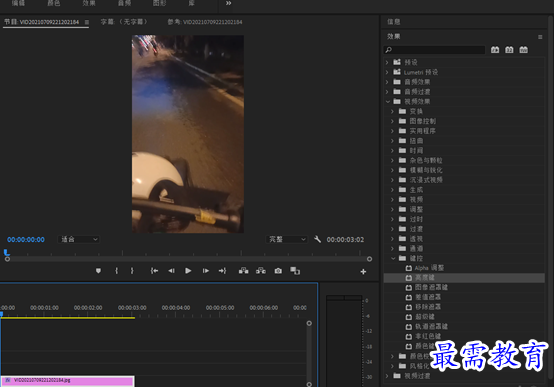
Task: Toggle the 32-bit color effects filter
Action: (x=509, y=50)
